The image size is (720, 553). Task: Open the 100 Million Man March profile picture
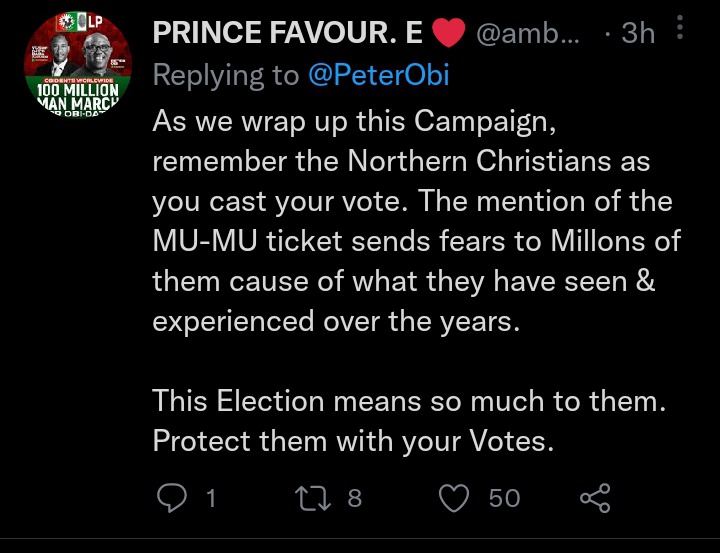tap(78, 64)
